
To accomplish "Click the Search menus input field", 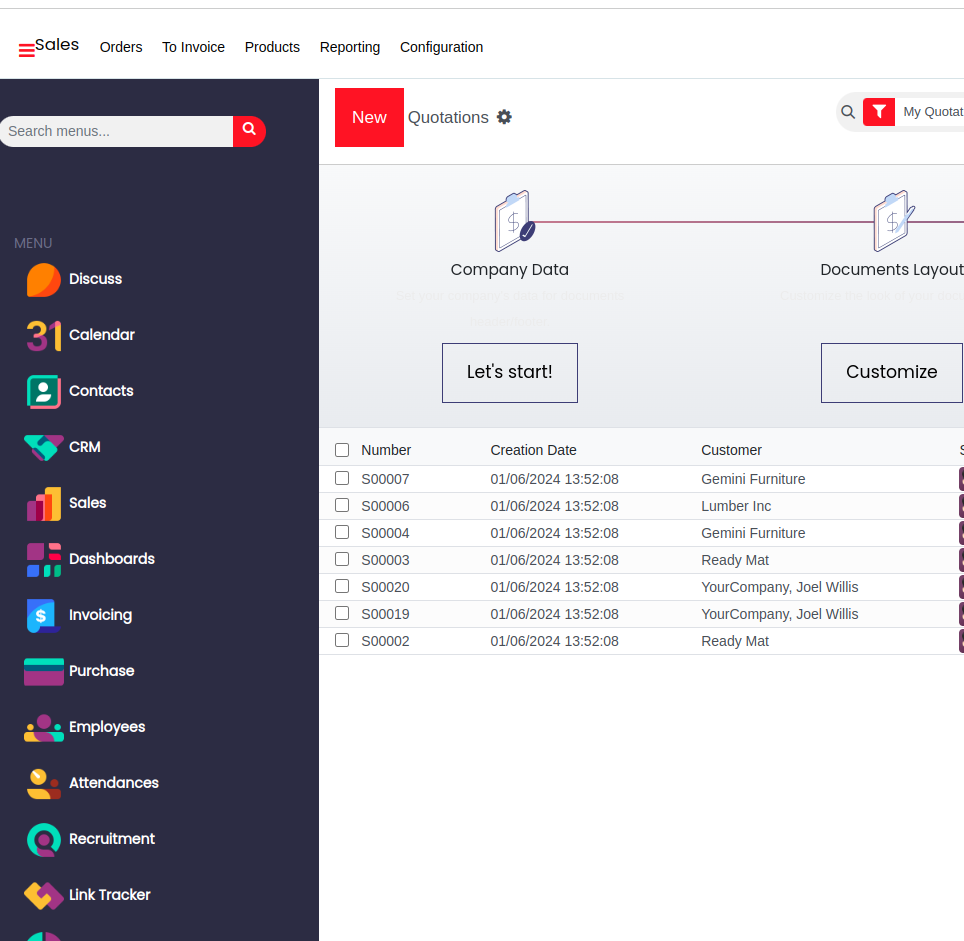I will 116,131.
